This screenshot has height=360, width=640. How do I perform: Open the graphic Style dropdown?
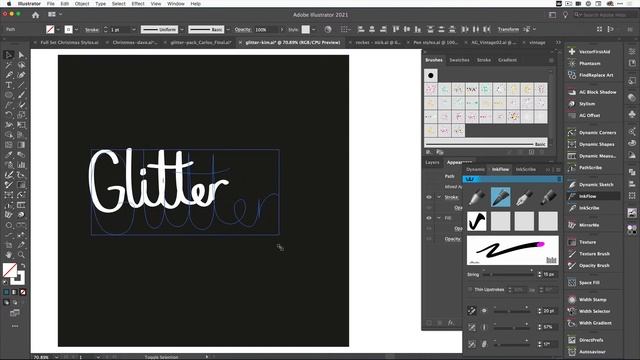pos(313,29)
